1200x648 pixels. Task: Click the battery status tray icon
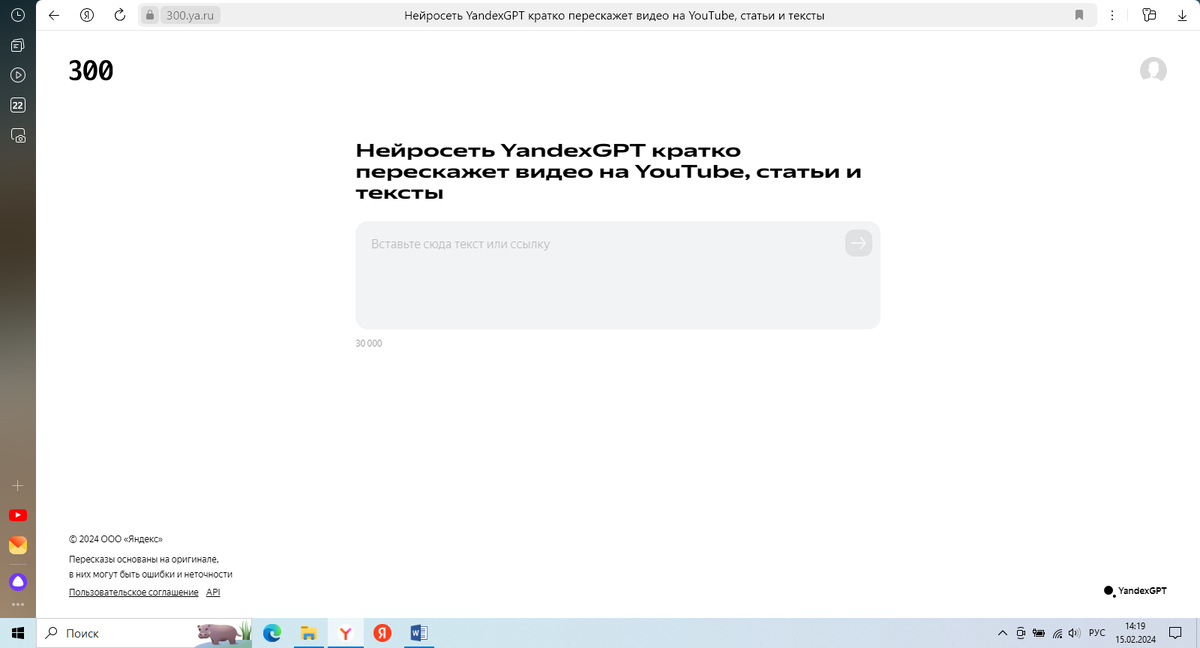click(x=1039, y=633)
